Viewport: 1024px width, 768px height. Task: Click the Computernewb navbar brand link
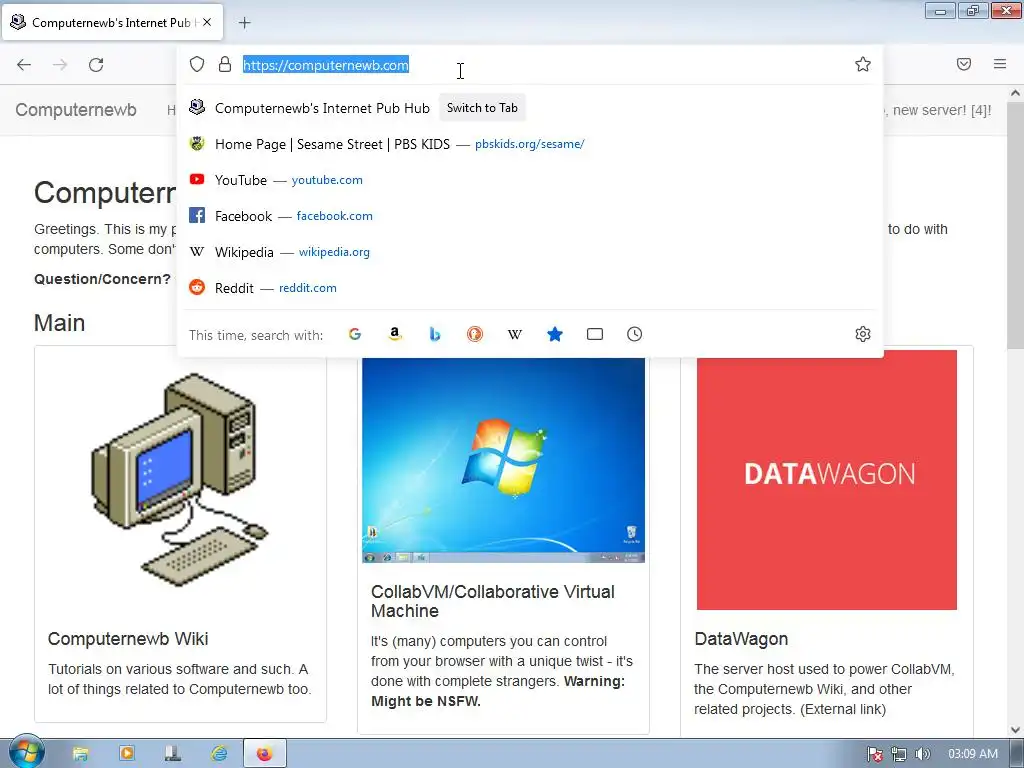click(x=76, y=110)
